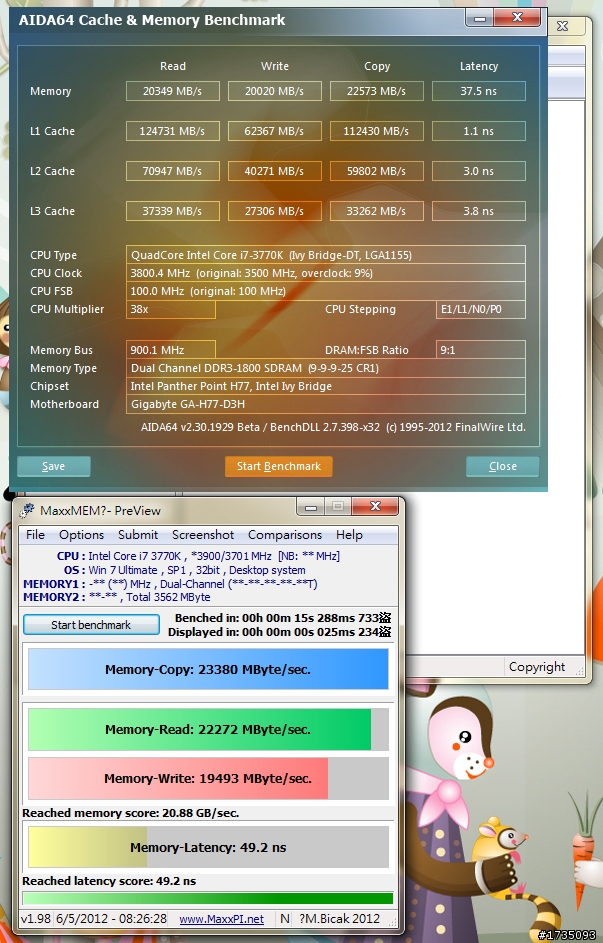
Task: Click CPU Clock field 3800.4 MHz
Action: click(326, 273)
